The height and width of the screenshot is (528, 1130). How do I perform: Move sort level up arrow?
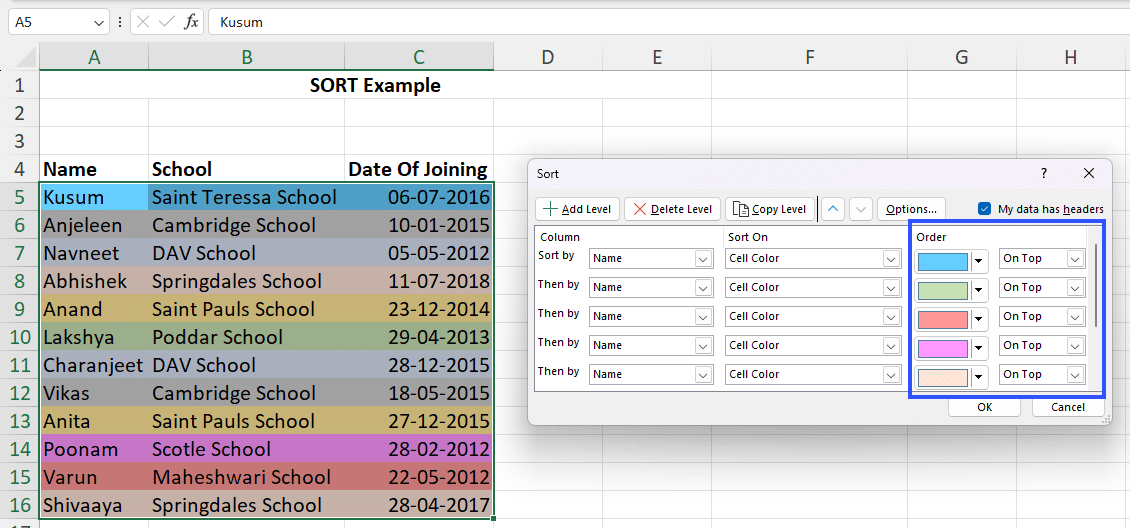832,209
